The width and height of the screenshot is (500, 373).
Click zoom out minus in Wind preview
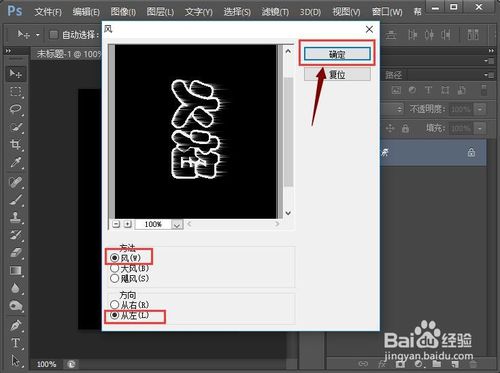116,224
